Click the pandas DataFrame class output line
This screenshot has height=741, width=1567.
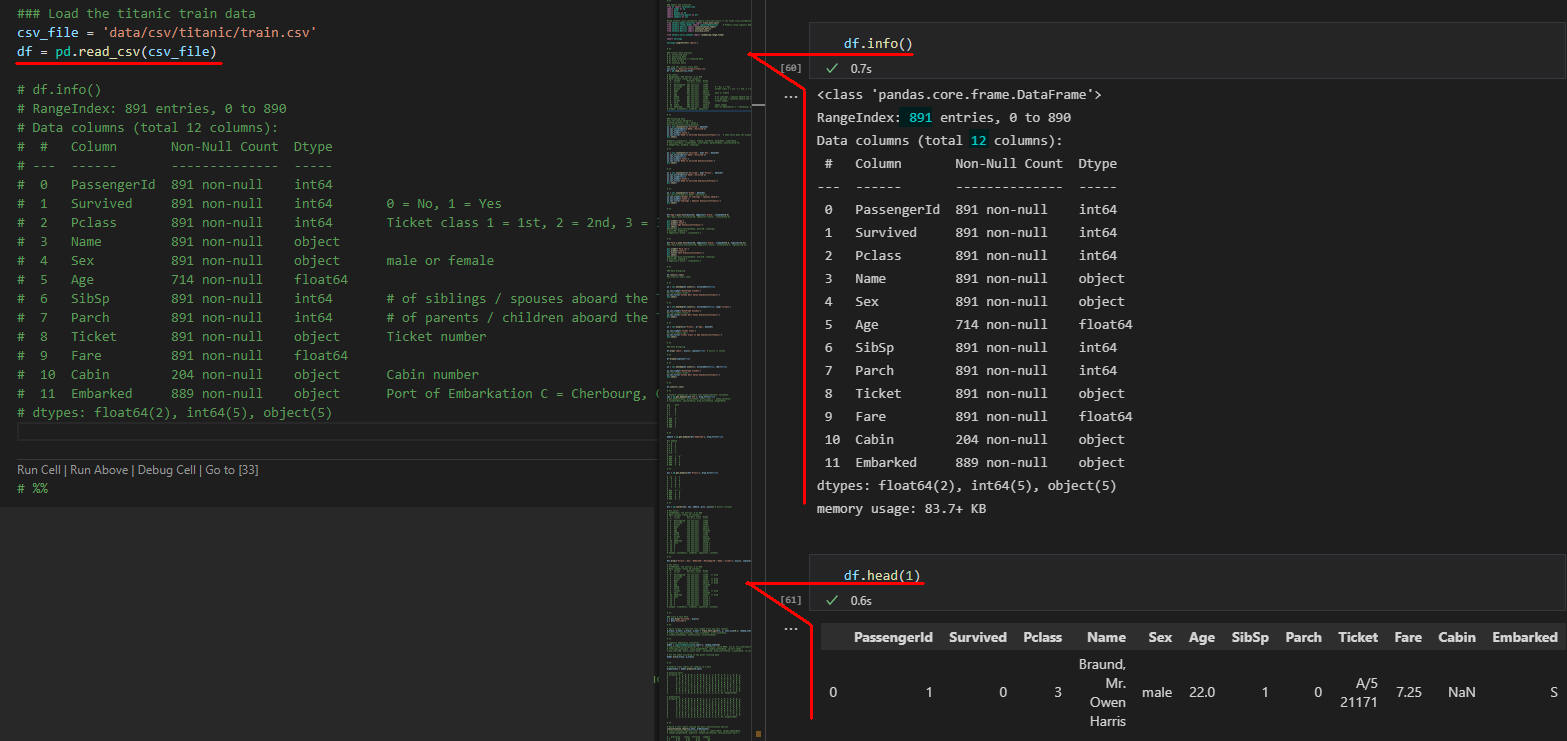click(x=959, y=95)
